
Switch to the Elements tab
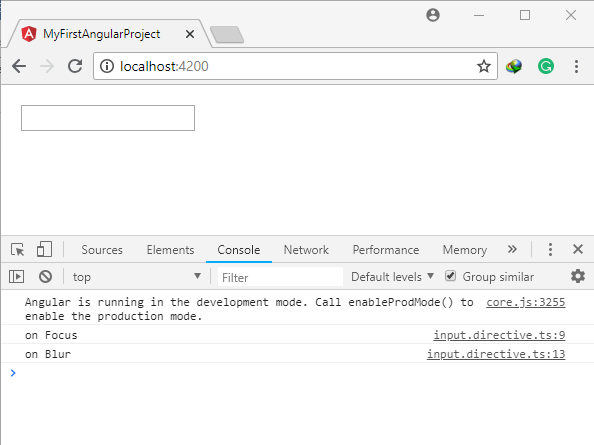coord(170,250)
